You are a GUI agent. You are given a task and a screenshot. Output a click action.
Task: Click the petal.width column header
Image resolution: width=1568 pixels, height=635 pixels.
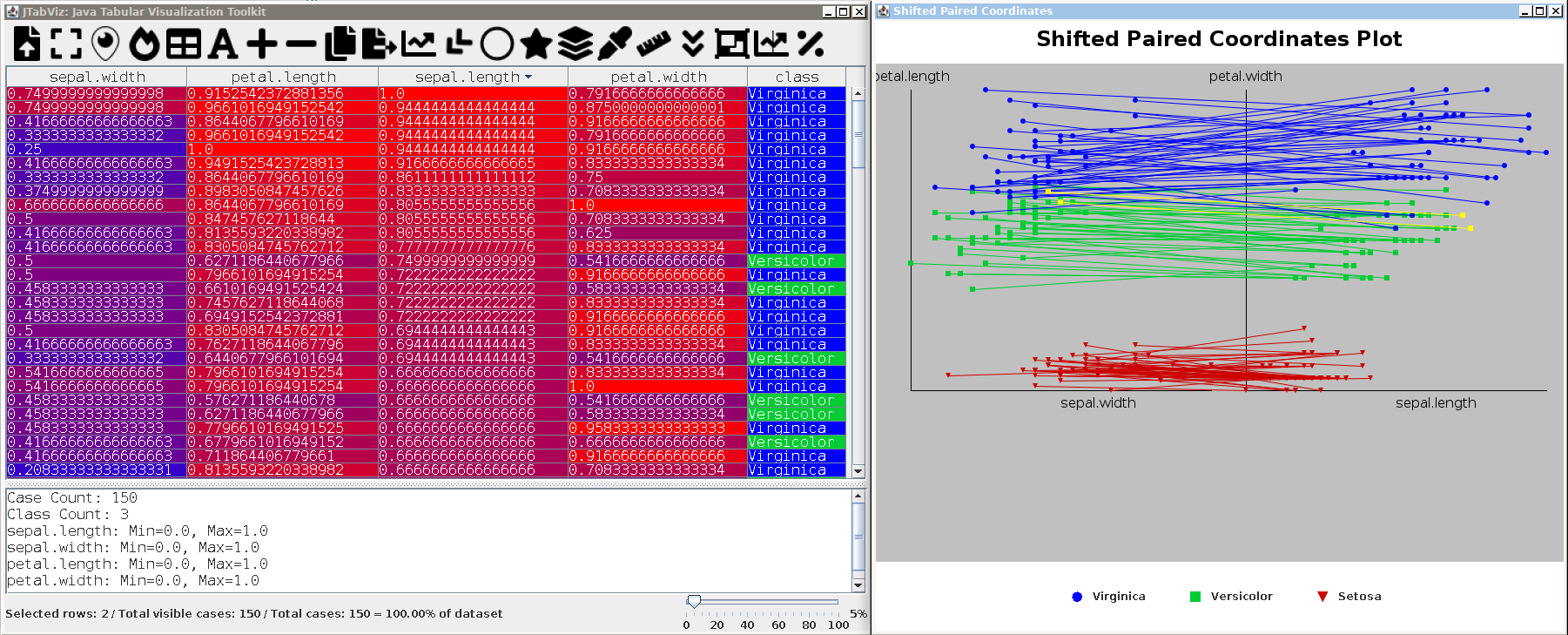tap(658, 77)
